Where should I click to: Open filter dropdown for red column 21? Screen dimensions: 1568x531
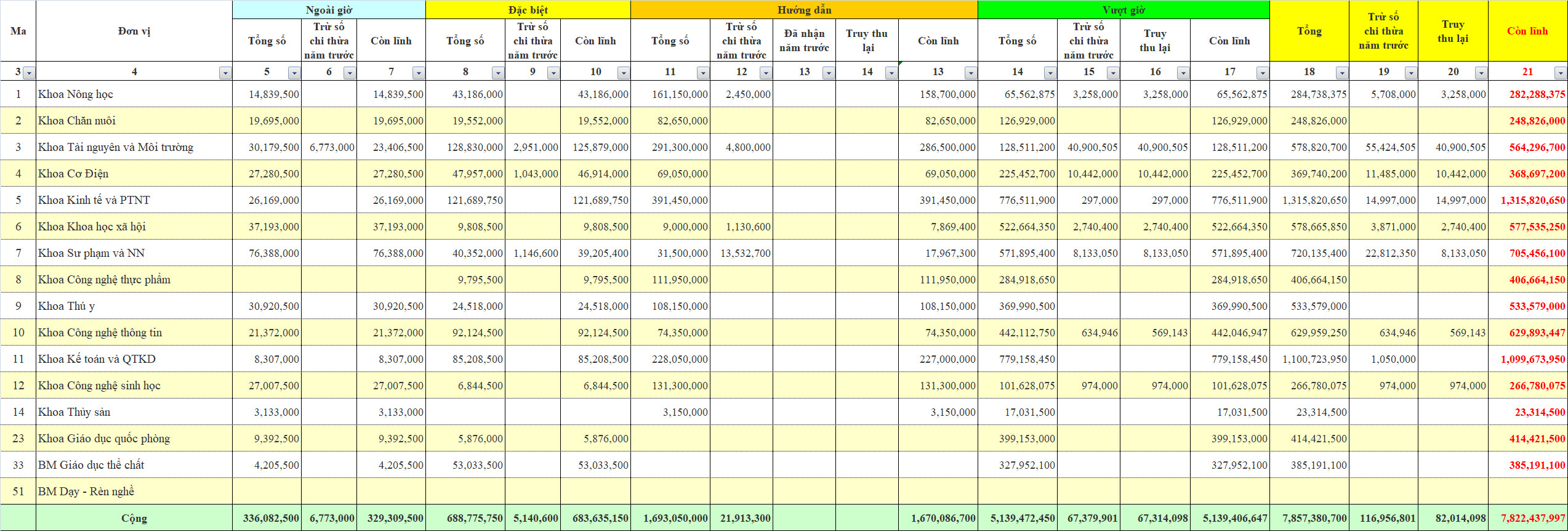1561,73
